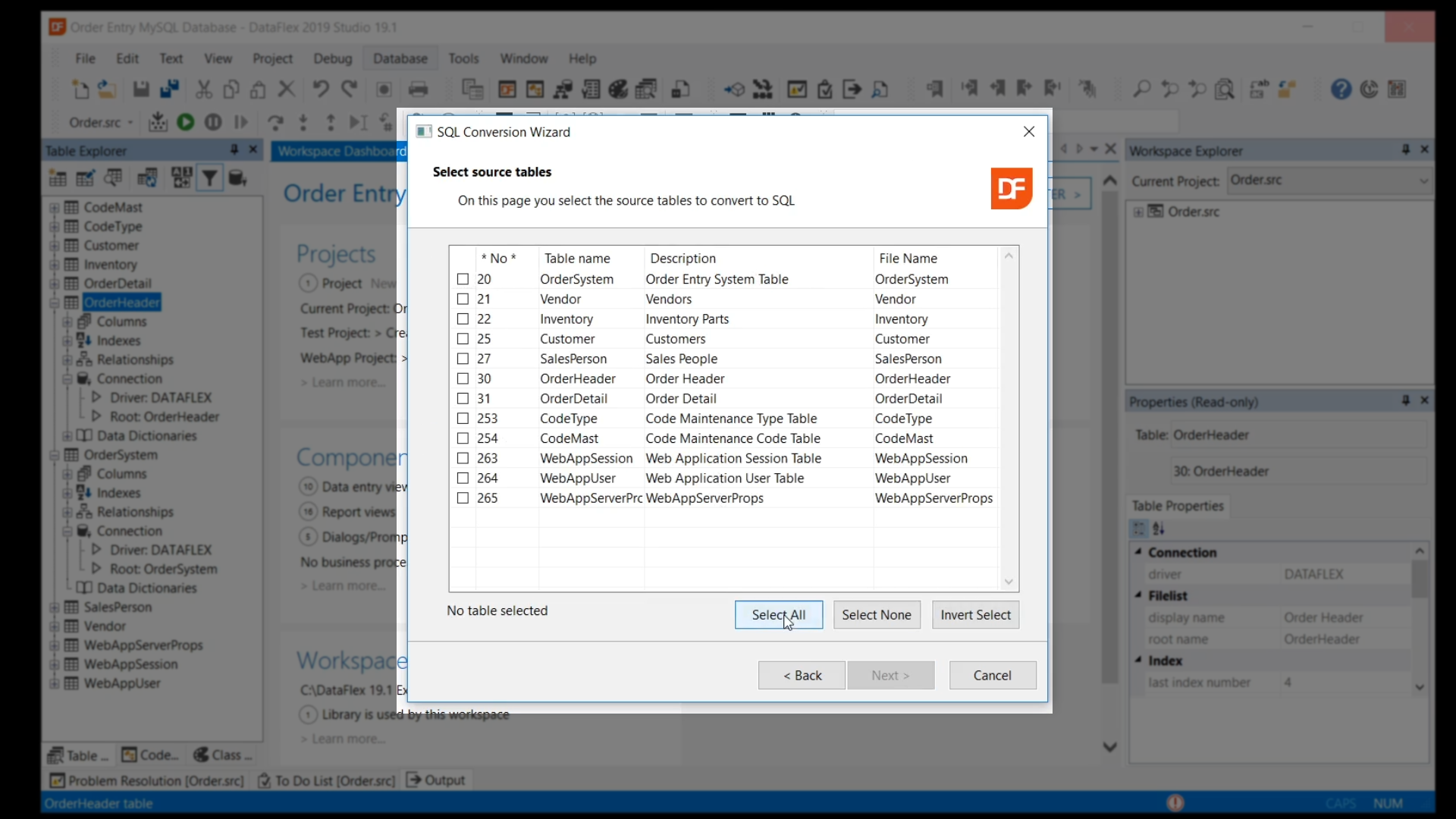The width and height of the screenshot is (1456, 819).
Task: Toggle the filter icon in Table Explorer
Action: pyautogui.click(x=209, y=179)
